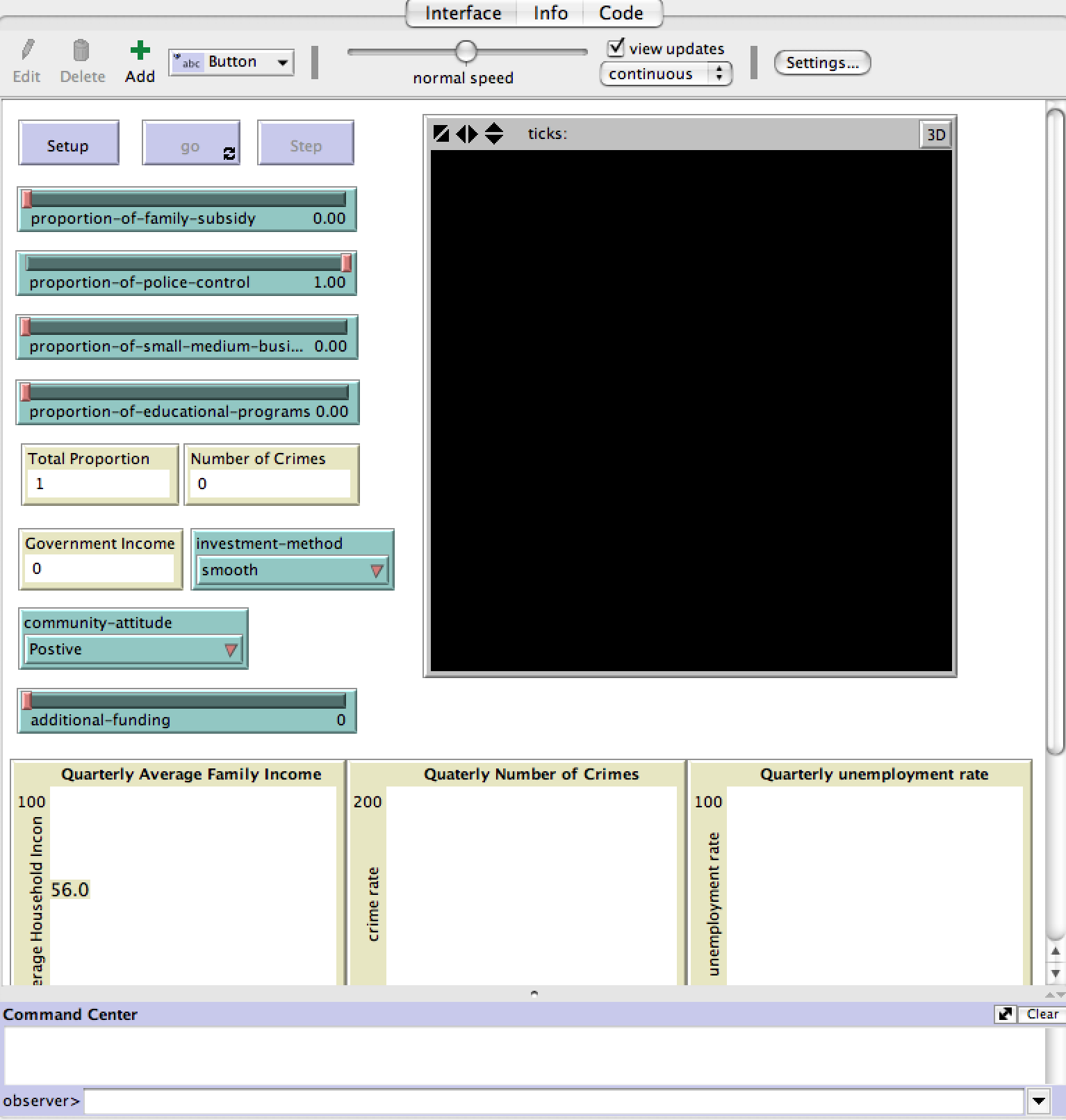Click the observer command input field
This screenshot has height=1120, width=1066.
pyautogui.click(x=553, y=1101)
